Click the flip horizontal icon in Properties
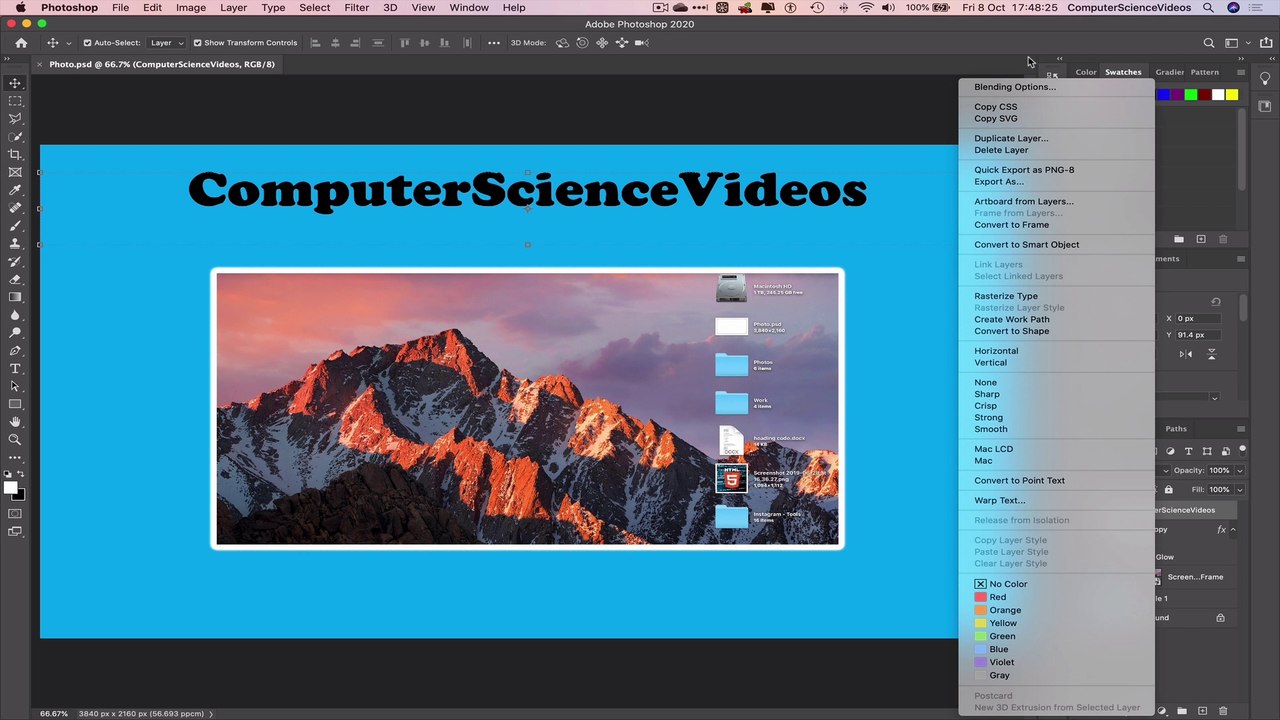The image size is (1280, 720). tap(1186, 354)
